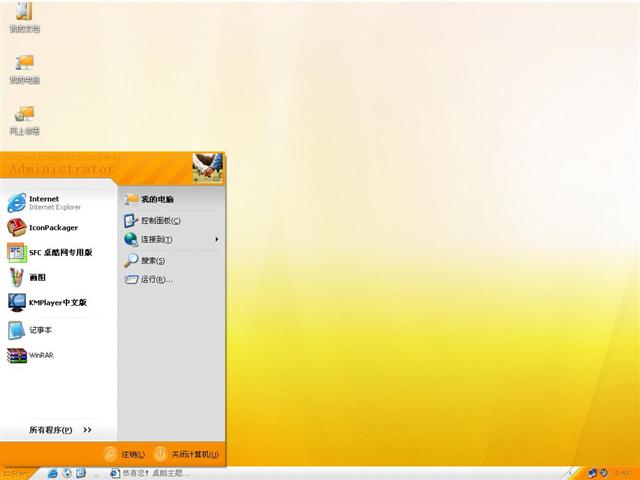The height and width of the screenshot is (480, 640).
Task: Open 运行(R)... run dialog entry
Action: pos(171,280)
